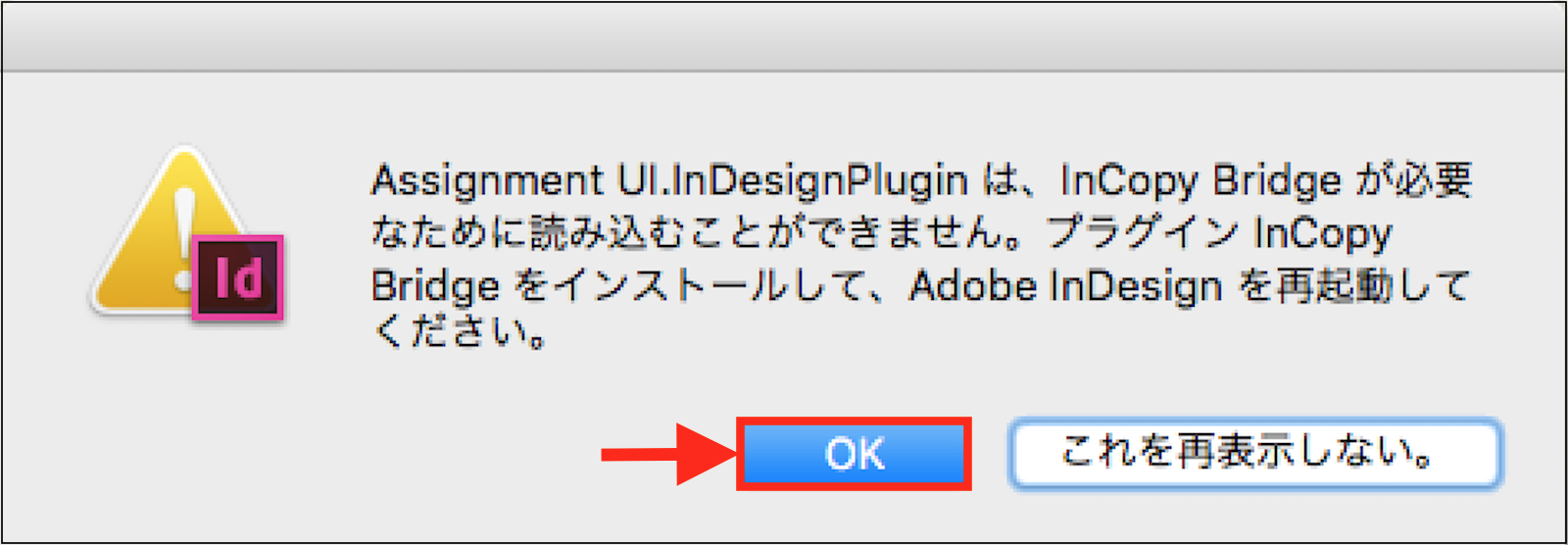This screenshot has width=1568, height=545.
Task: Click the pink InDesign Id badge
Action: click(238, 278)
